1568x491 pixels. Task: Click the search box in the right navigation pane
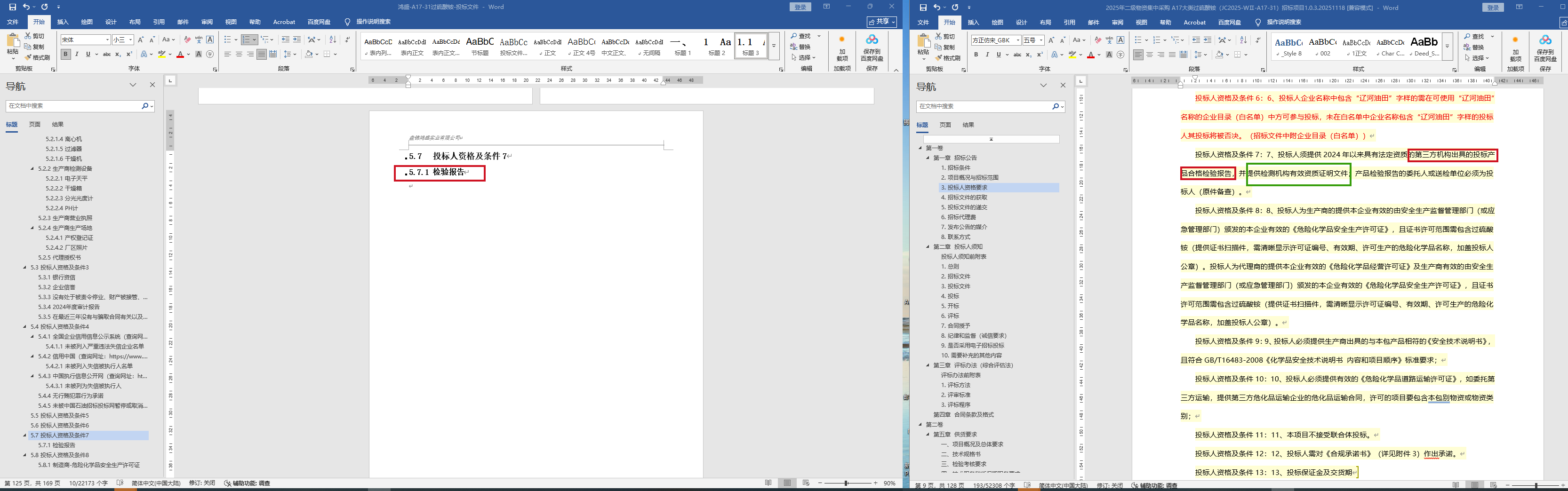coord(984,106)
